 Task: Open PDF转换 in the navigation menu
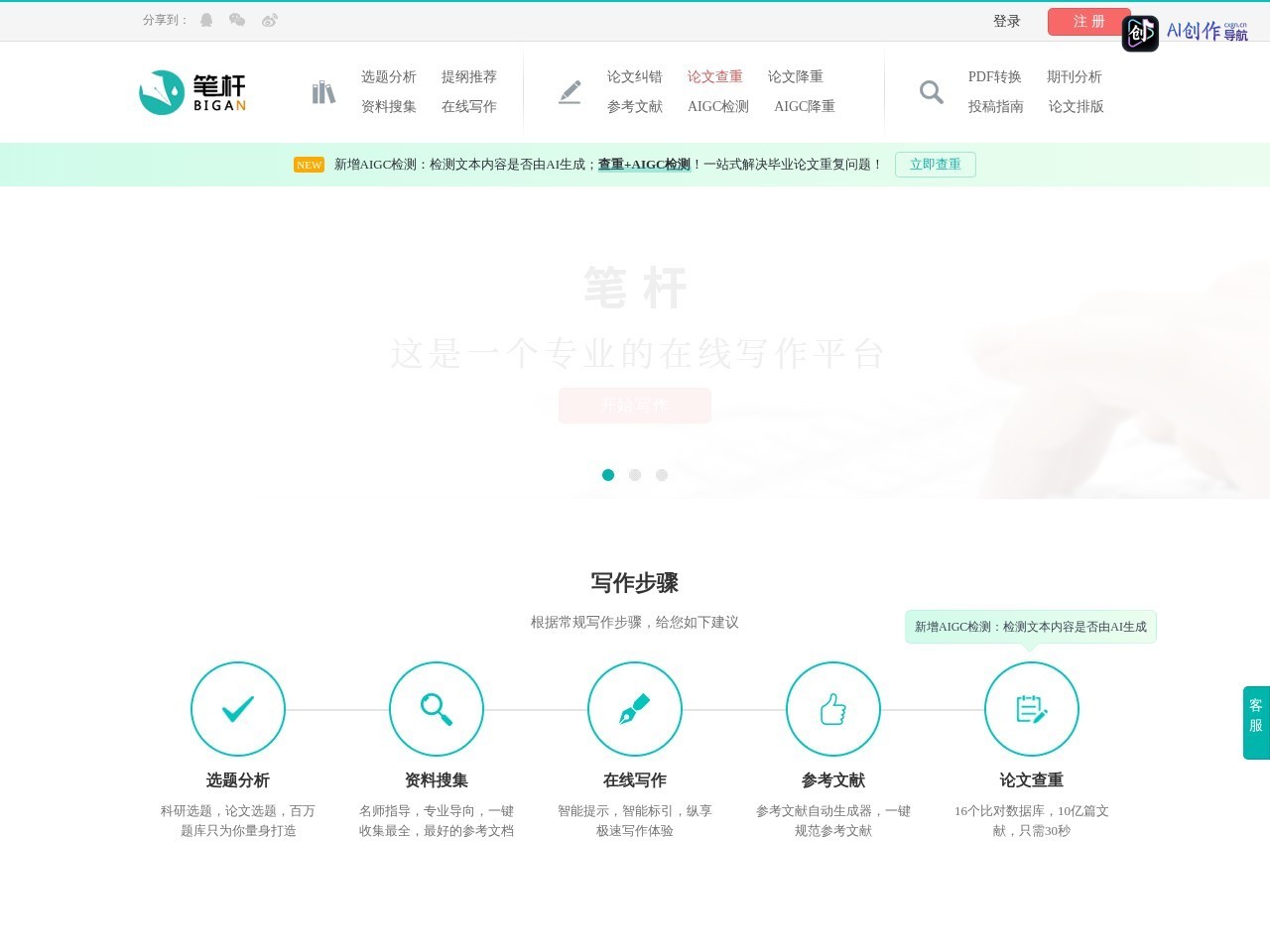[x=995, y=76]
